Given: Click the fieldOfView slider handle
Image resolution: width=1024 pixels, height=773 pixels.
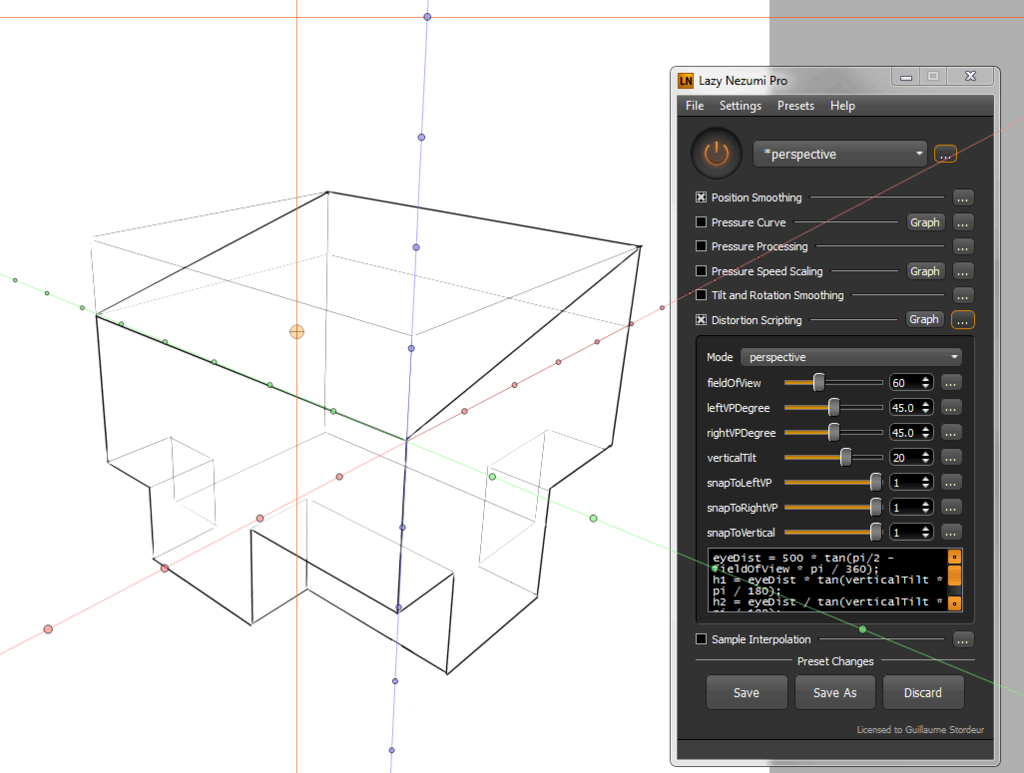Looking at the screenshot, I should 818,383.
